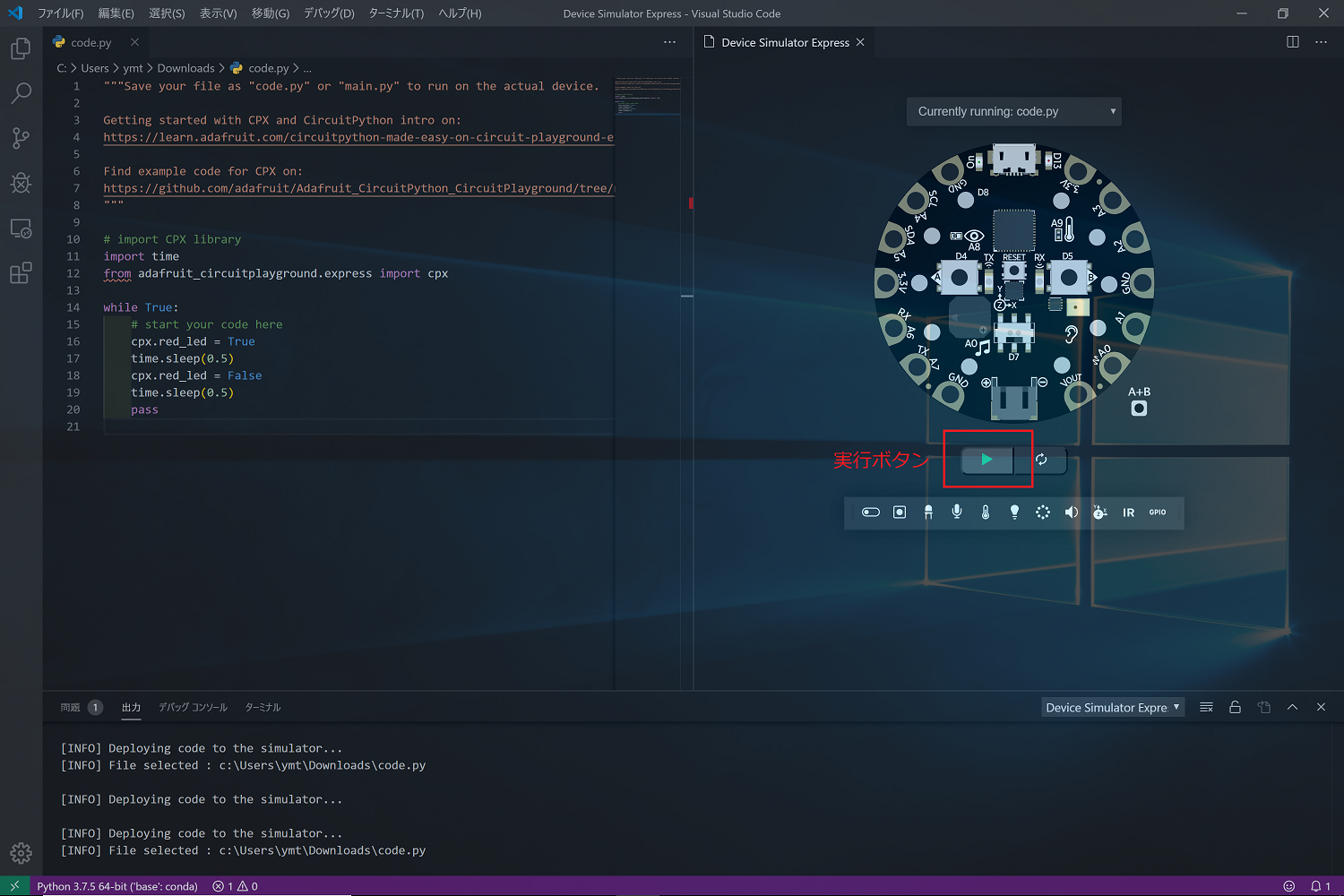Screen dimensions: 1344x896
Task: Select the NeoPixels ring tool
Action: click(1043, 513)
